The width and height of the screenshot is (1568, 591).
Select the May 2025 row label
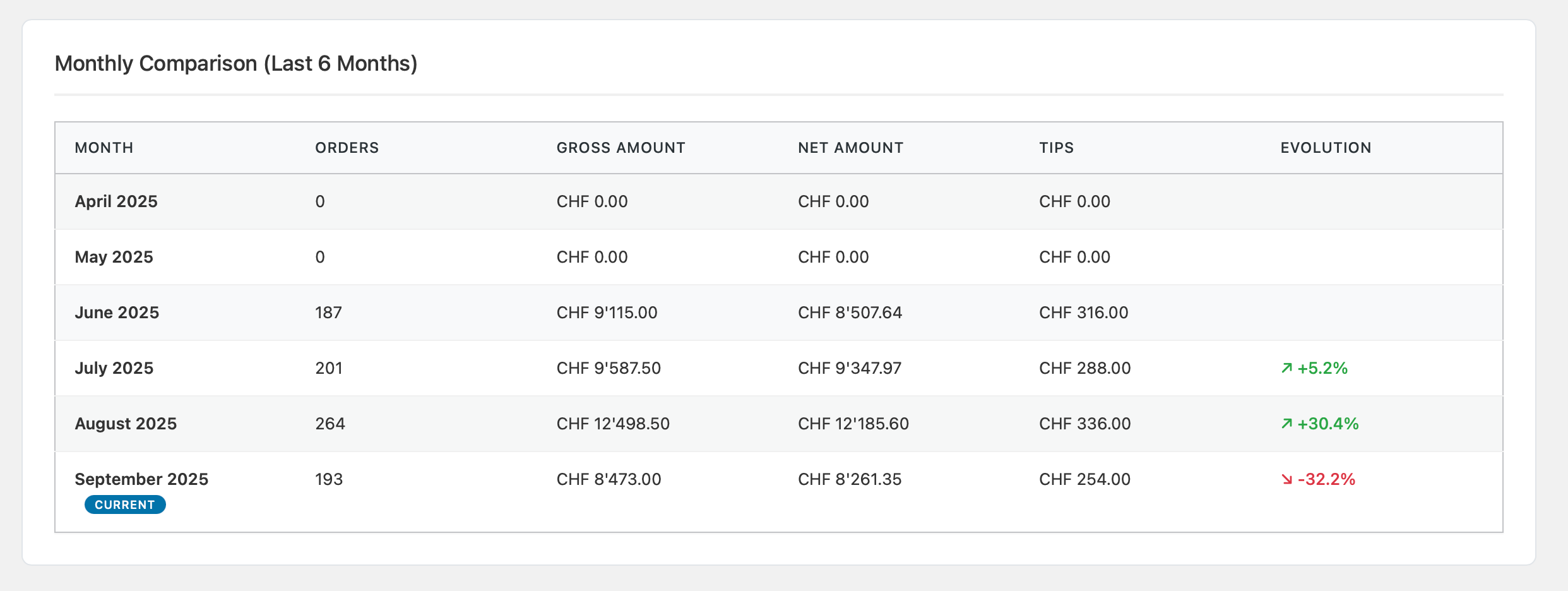[x=114, y=257]
